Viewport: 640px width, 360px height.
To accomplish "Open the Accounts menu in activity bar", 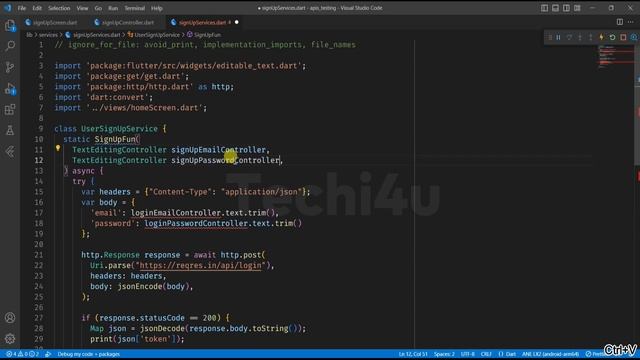I will (10, 318).
